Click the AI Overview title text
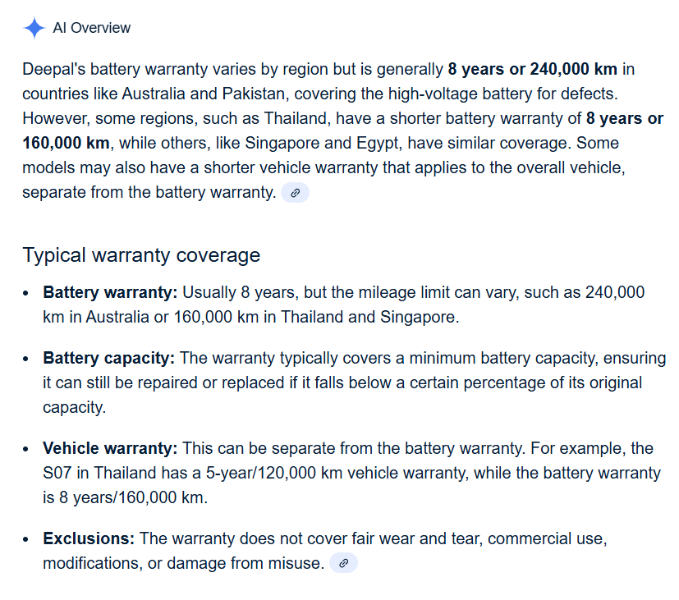The width and height of the screenshot is (679, 600). (91, 28)
